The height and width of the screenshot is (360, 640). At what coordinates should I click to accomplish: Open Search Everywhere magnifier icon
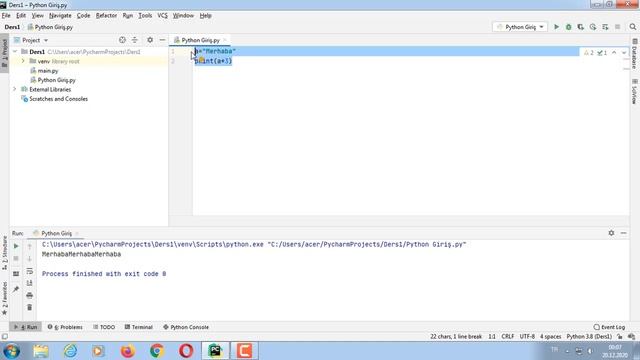coord(633,27)
